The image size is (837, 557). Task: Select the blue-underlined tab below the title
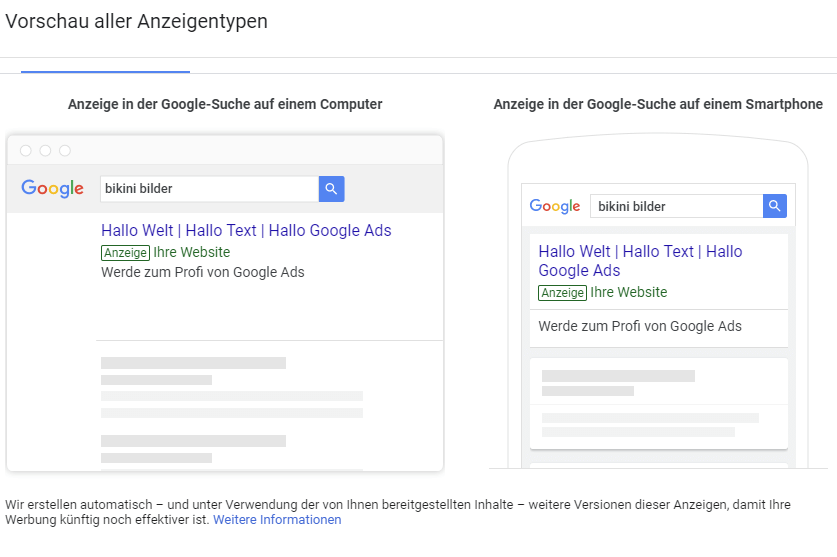105,66
